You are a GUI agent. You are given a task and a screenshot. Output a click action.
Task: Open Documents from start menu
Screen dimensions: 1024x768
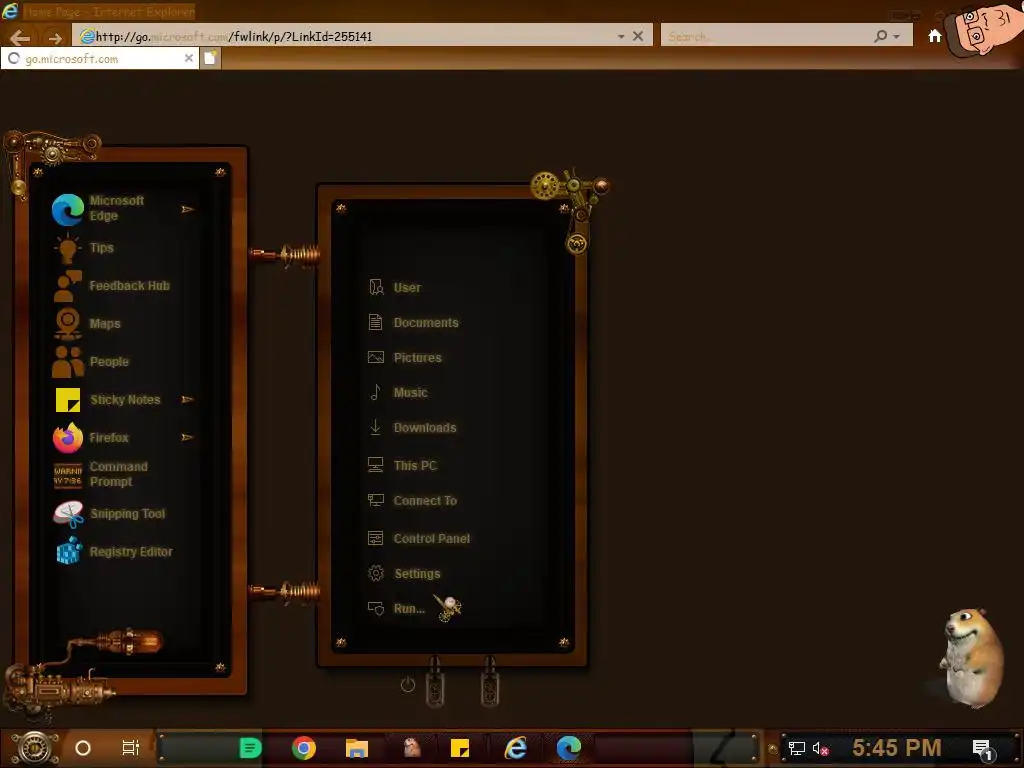pyautogui.click(x=413, y=323)
